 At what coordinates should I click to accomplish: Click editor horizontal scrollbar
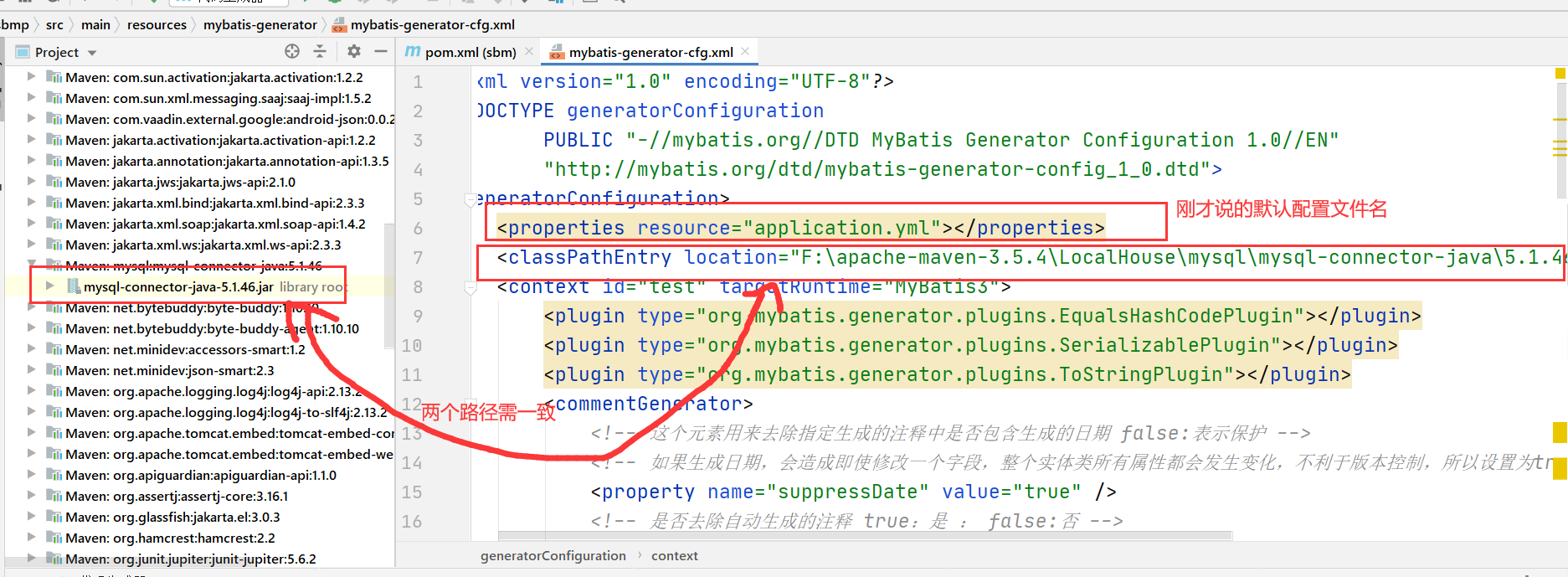[x=865, y=535]
